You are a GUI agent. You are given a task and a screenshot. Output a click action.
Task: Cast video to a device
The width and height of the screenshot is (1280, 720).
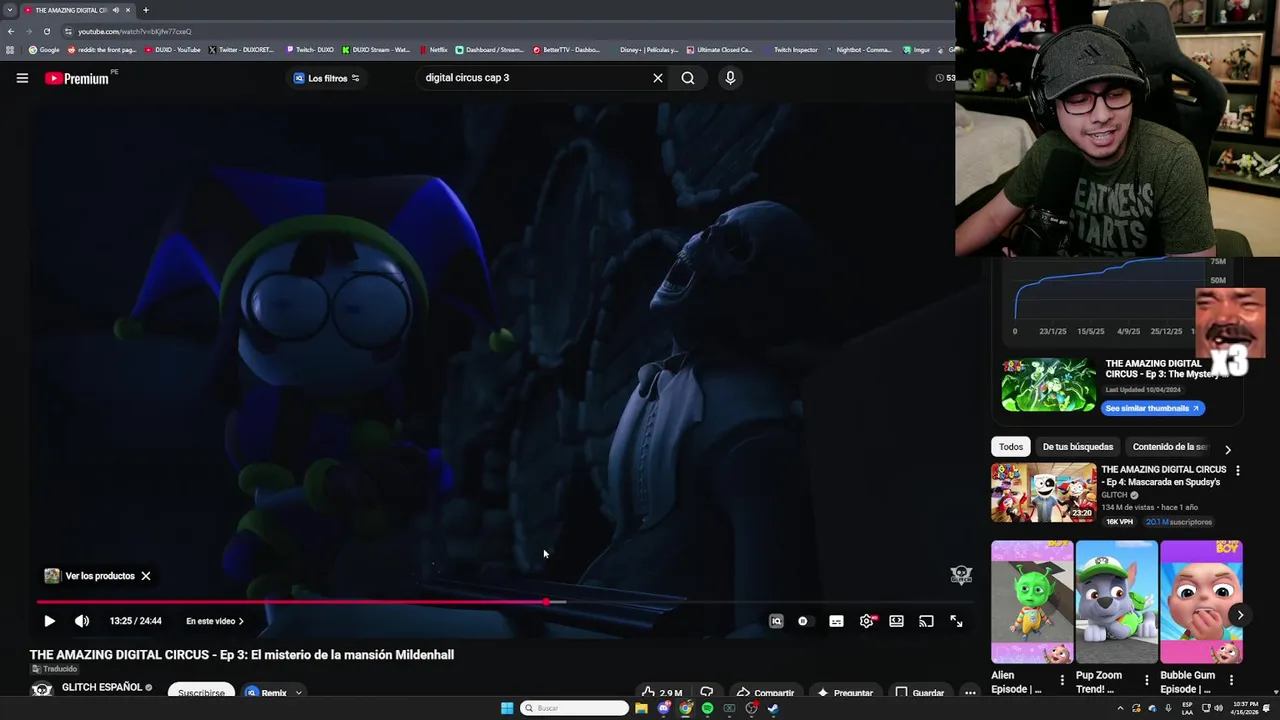(x=926, y=621)
